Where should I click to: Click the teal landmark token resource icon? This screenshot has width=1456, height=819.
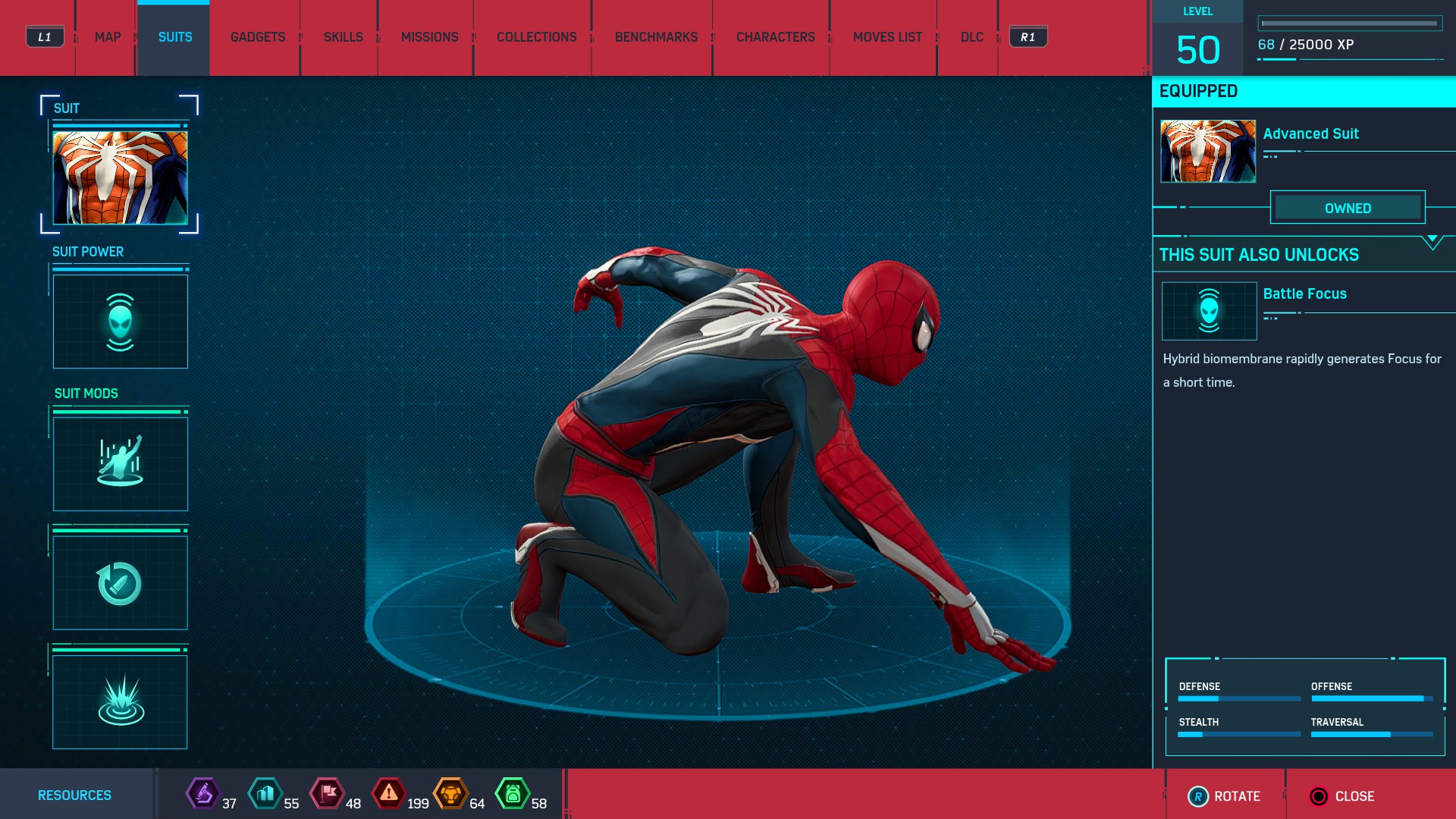coord(265,794)
